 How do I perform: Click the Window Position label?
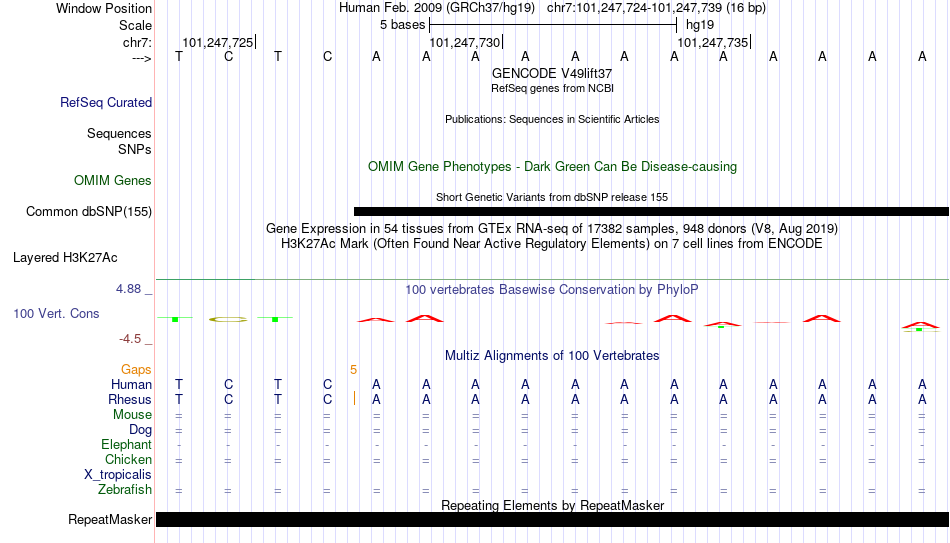tap(104, 8)
